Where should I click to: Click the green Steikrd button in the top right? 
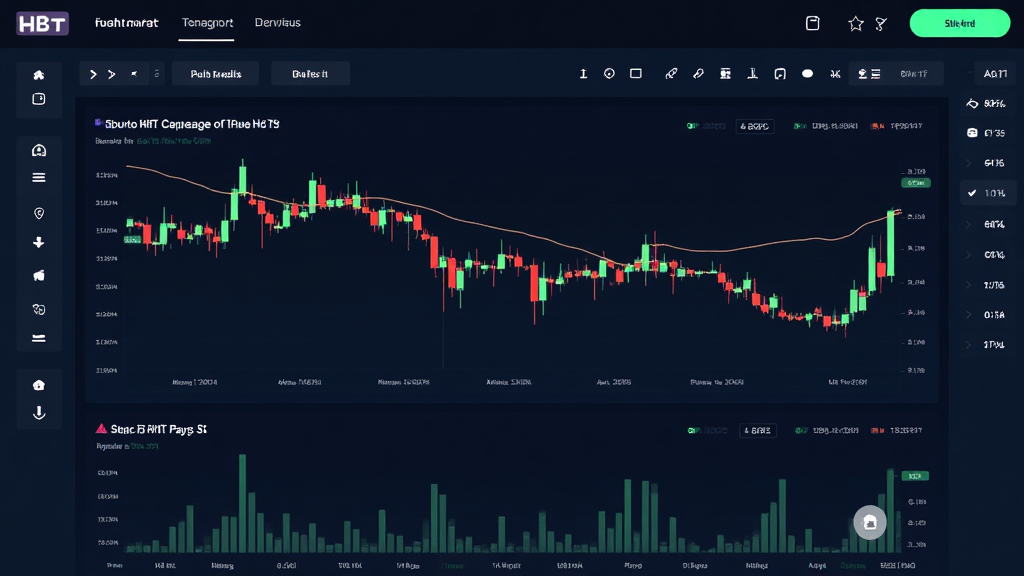[x=958, y=22]
